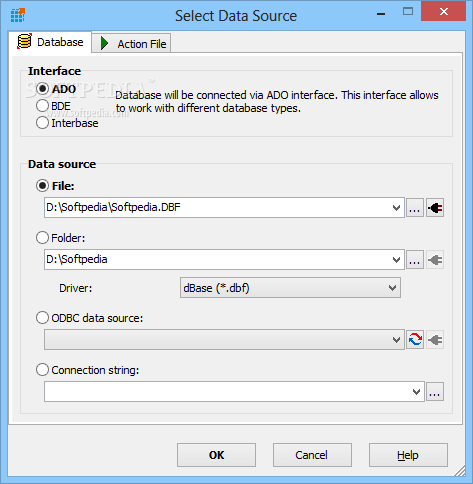The height and width of the screenshot is (484, 473).
Task: Refresh the ODBC data source list
Action: [415, 340]
